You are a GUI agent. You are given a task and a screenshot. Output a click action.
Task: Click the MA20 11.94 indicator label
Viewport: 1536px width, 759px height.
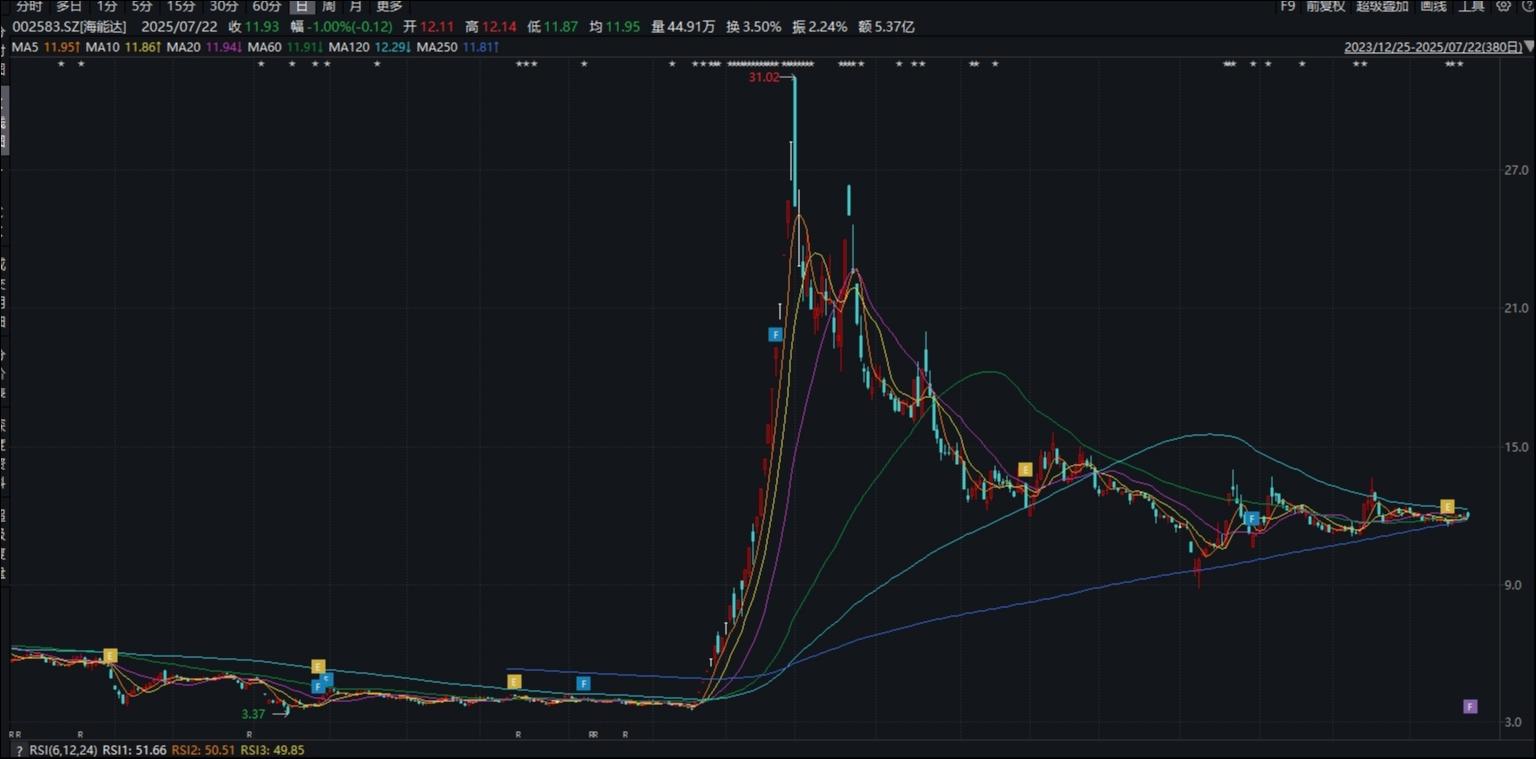click(205, 47)
